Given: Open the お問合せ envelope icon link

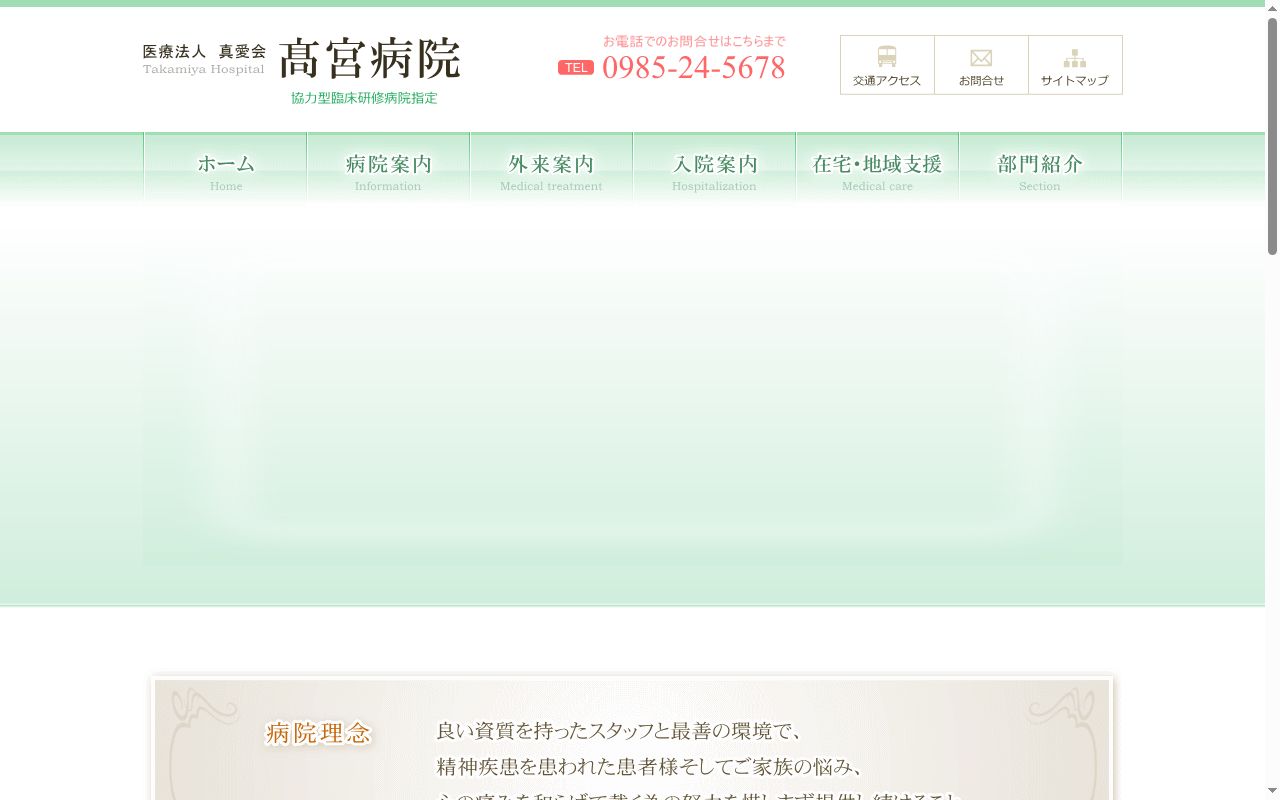Looking at the screenshot, I should [x=981, y=65].
